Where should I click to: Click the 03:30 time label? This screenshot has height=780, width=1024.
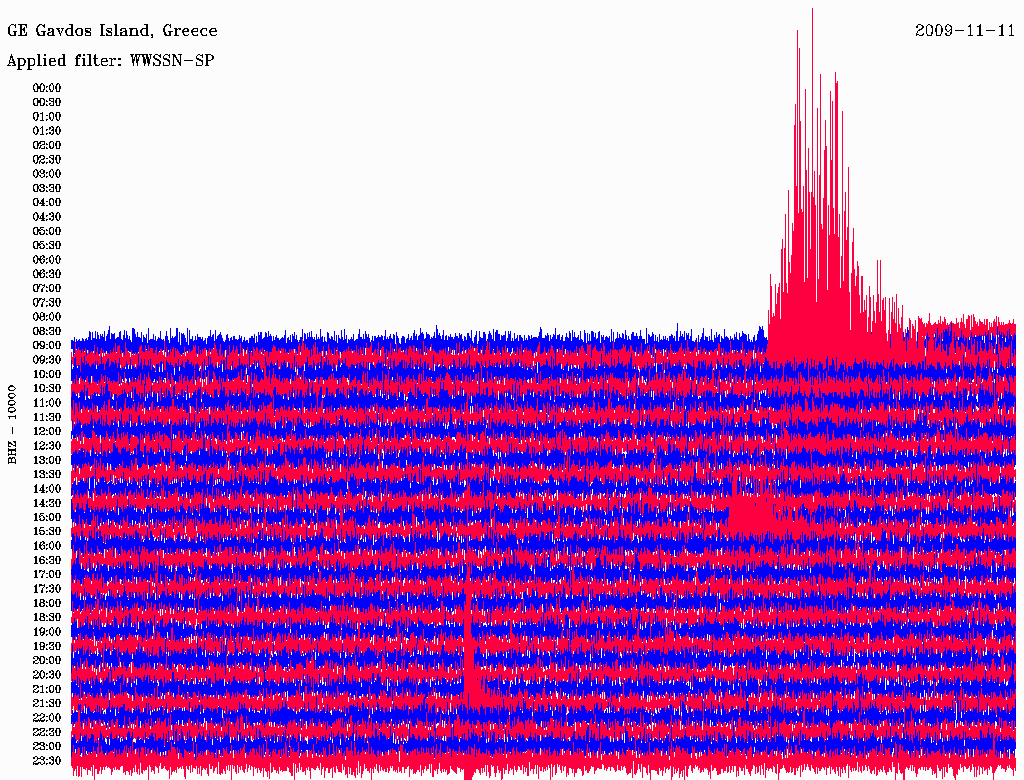47,188
